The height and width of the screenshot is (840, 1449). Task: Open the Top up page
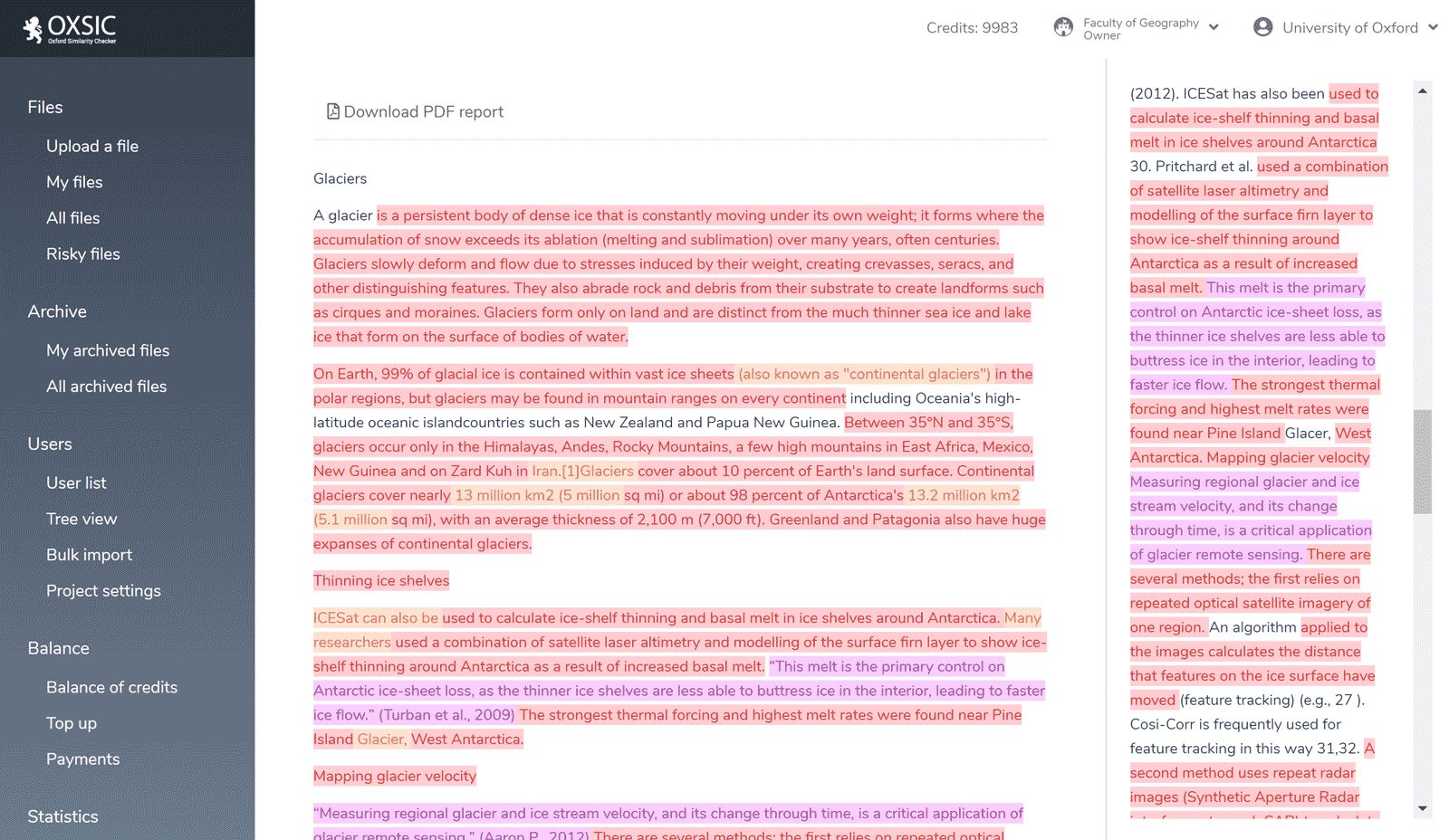71,723
